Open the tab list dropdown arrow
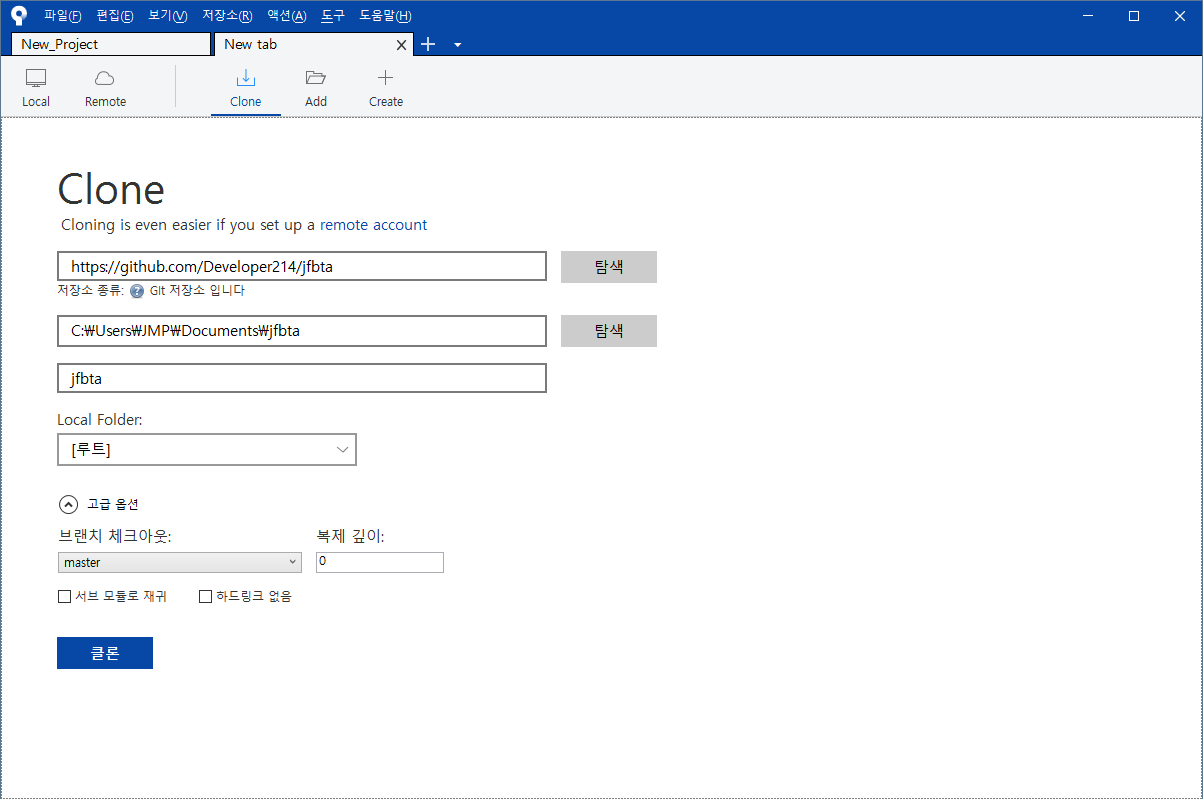 tap(457, 45)
